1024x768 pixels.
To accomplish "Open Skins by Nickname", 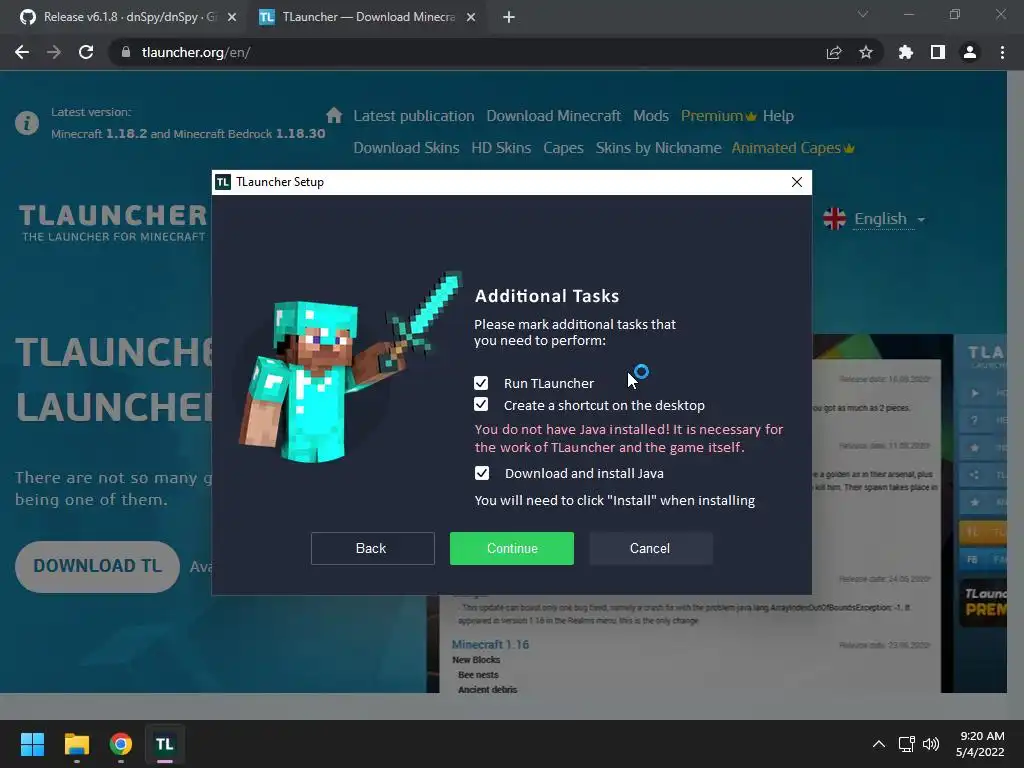I will click(x=658, y=148).
